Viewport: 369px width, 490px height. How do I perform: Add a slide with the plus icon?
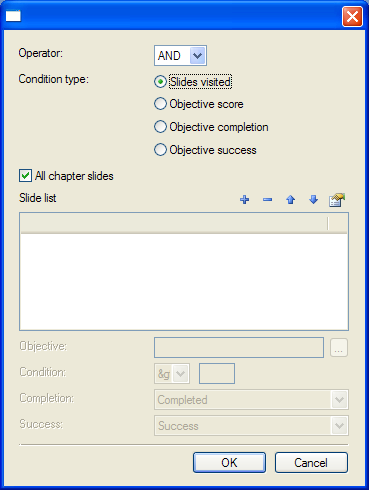245,200
